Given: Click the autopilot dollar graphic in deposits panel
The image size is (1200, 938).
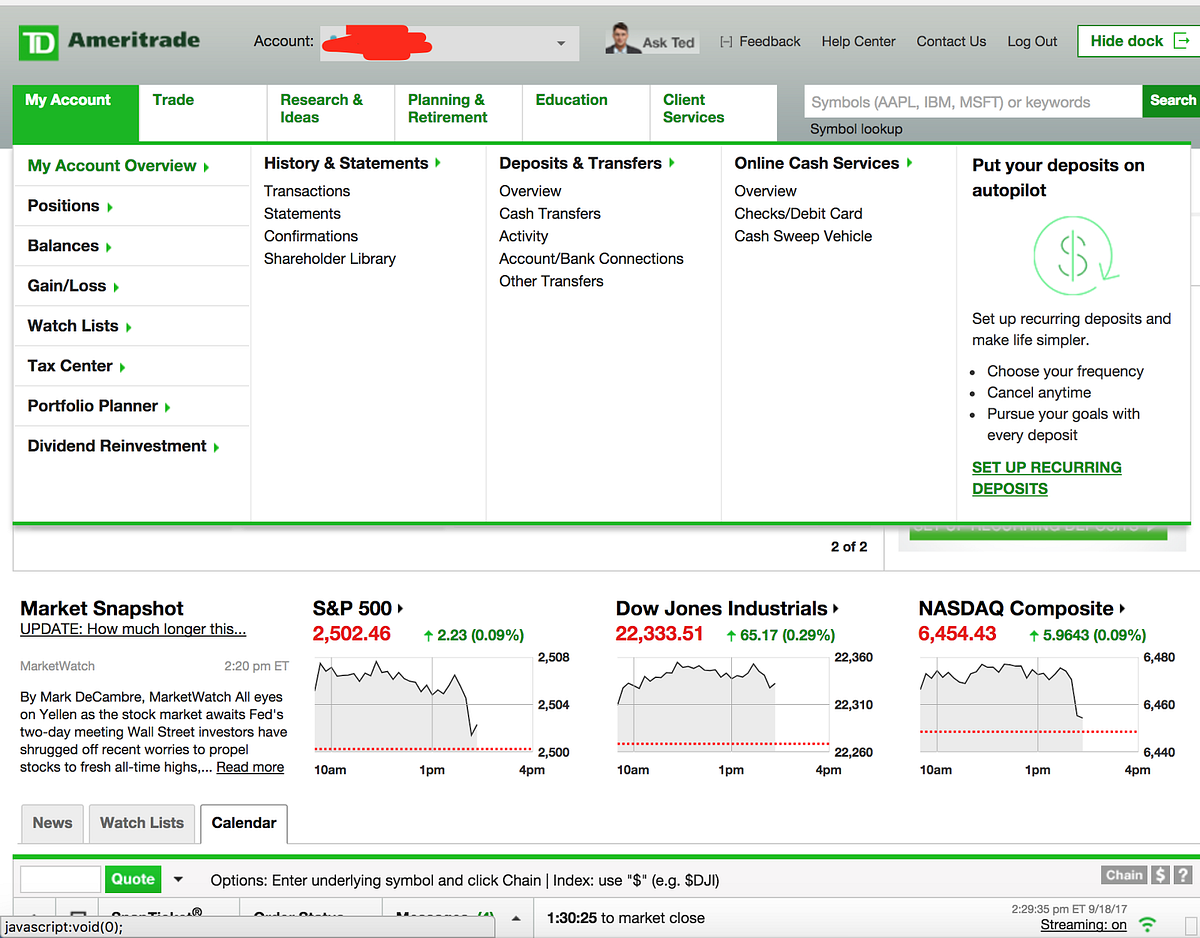Looking at the screenshot, I should (x=1075, y=258).
